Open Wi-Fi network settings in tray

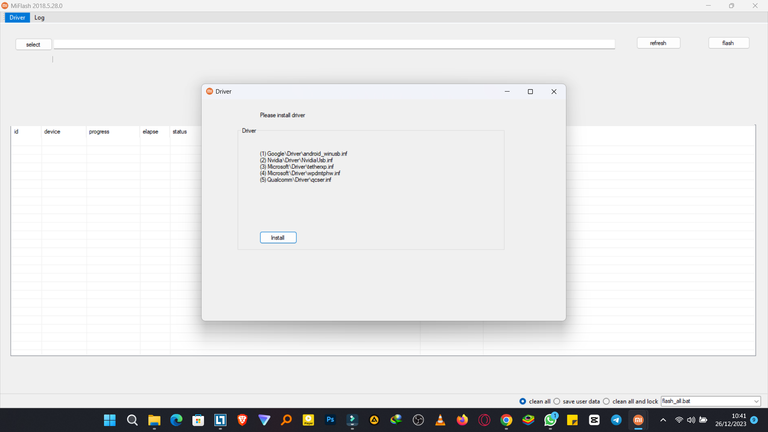(679, 420)
